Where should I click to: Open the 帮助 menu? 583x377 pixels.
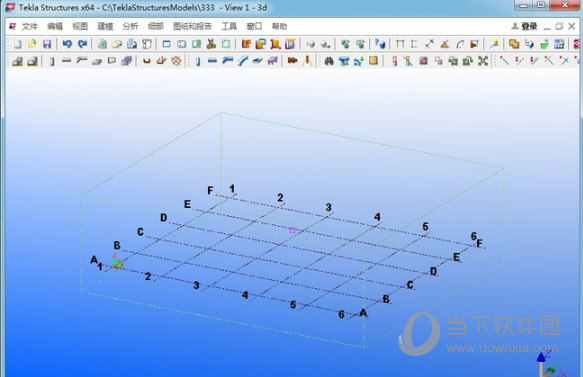[x=279, y=26]
